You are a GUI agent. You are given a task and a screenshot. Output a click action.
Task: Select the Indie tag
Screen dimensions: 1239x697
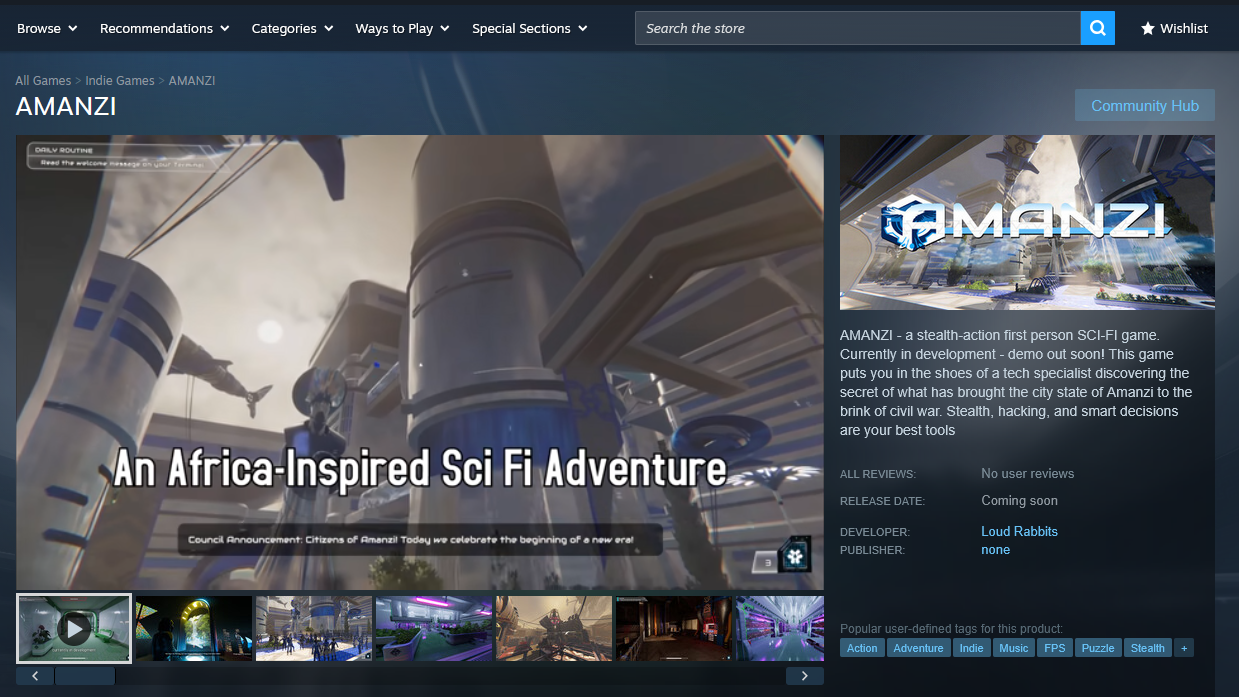[971, 648]
